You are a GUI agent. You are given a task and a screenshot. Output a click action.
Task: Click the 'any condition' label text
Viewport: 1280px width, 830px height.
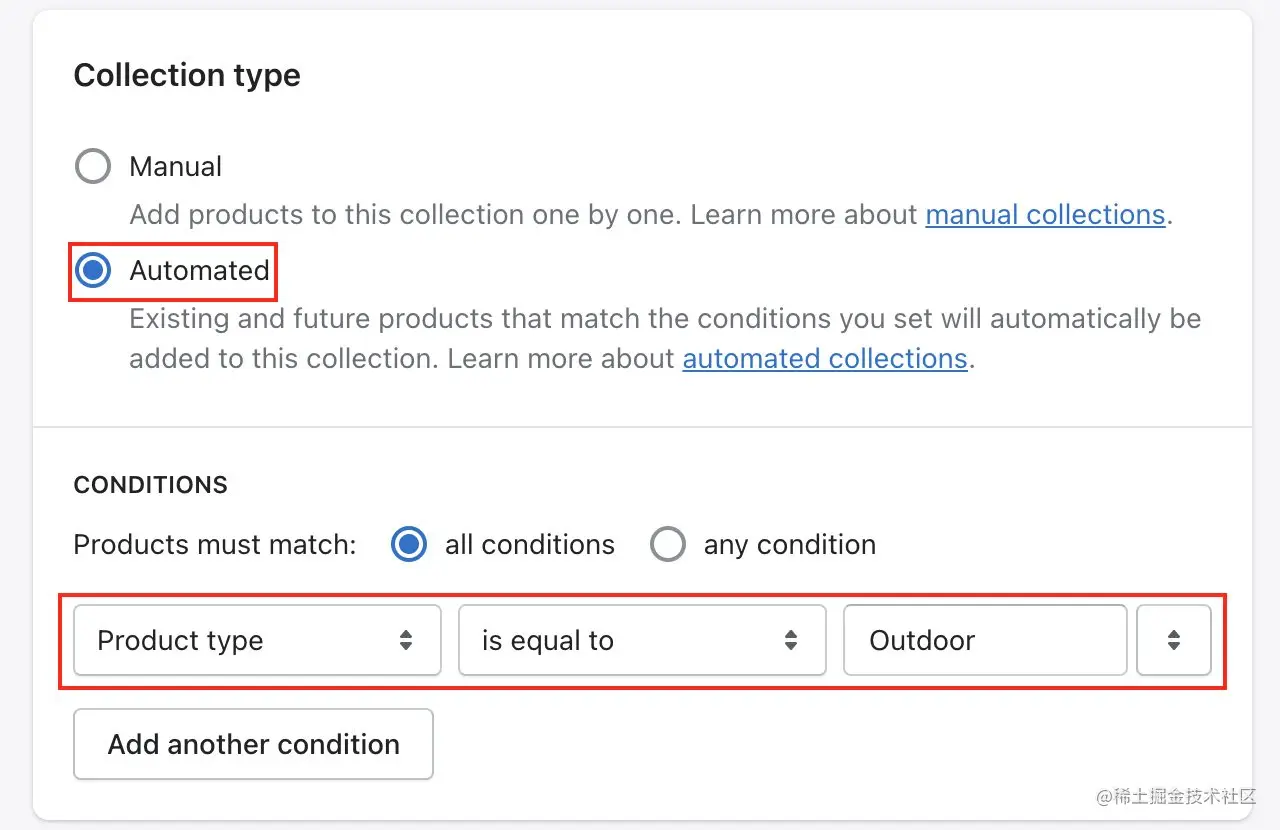pyautogui.click(x=790, y=544)
